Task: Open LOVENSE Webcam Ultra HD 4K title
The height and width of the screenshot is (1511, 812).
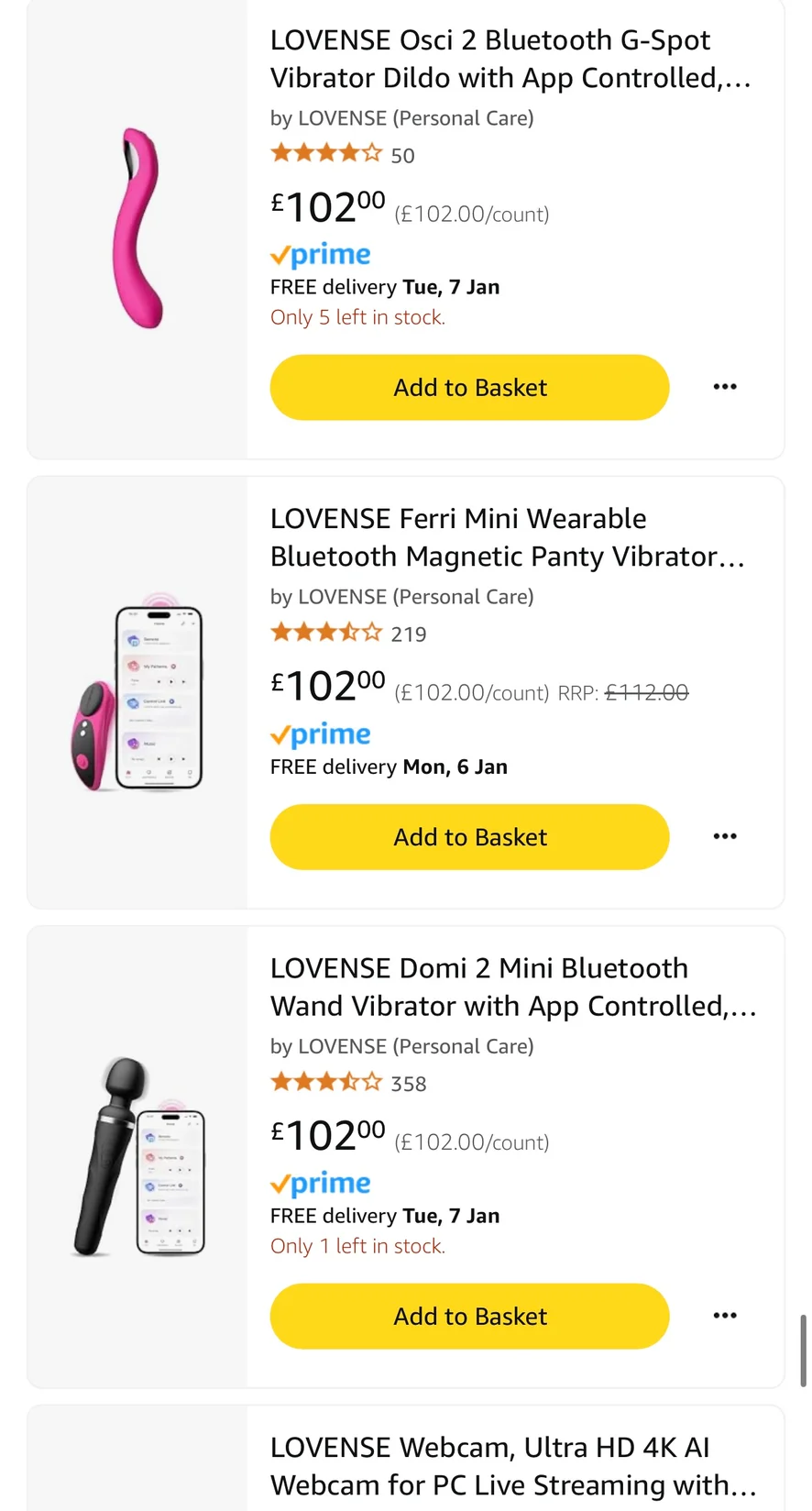Action: [x=512, y=1466]
